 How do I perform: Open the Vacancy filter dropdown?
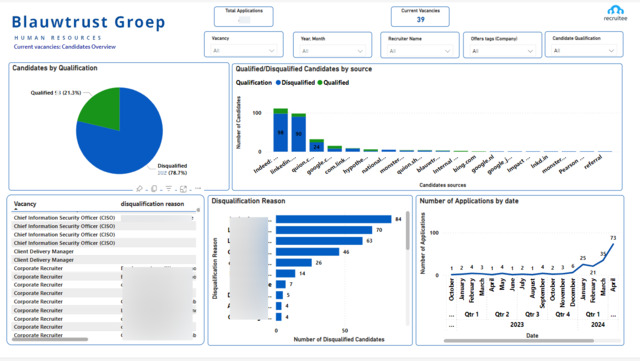(x=243, y=51)
